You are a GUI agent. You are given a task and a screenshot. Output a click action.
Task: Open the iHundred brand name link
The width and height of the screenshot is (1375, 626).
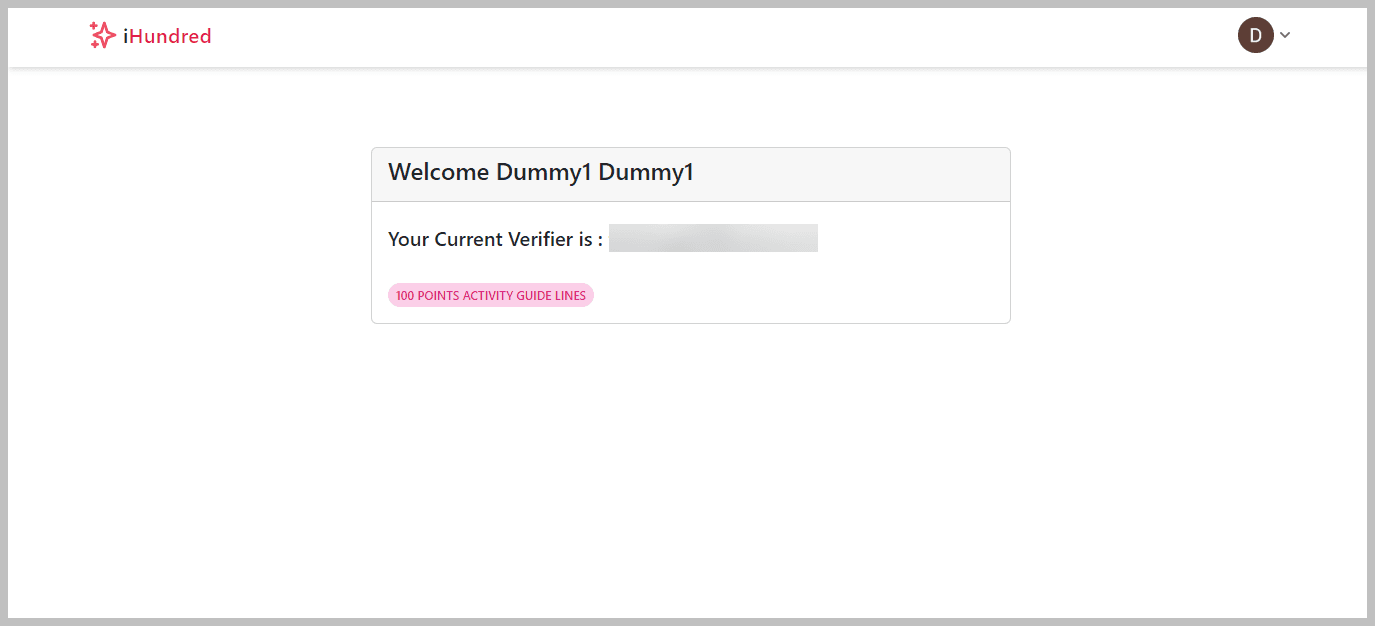click(166, 37)
